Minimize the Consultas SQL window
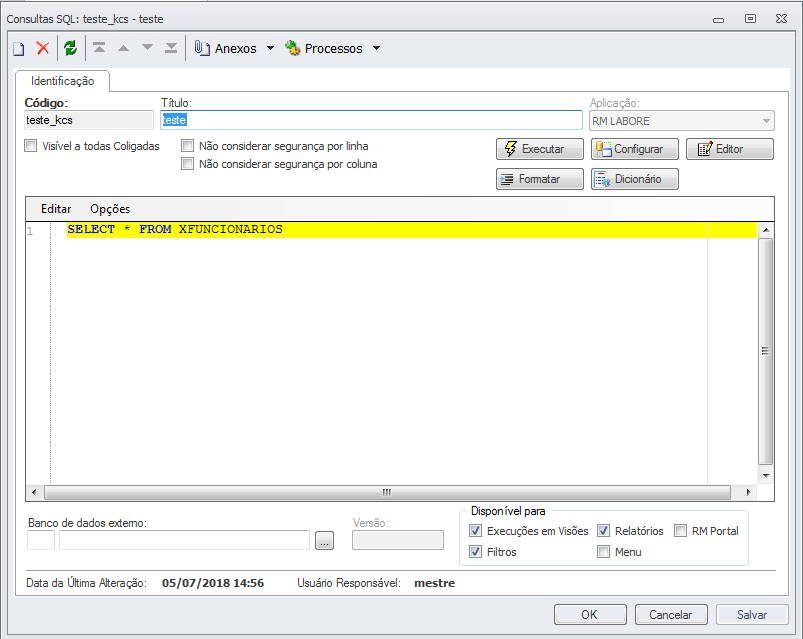803x639 pixels. coord(719,19)
